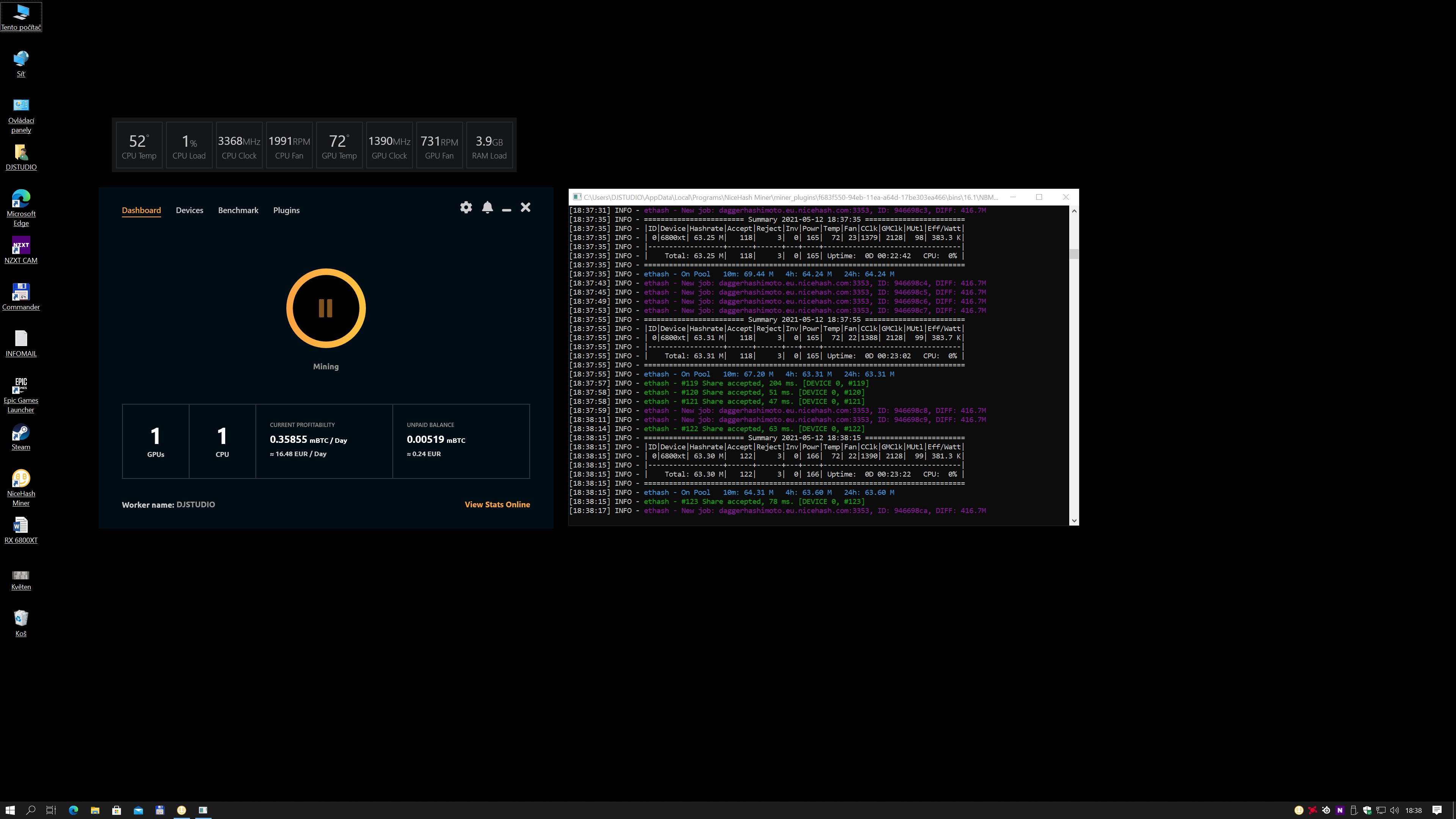Select the NiceHash Miner desktop icon
The width and height of the screenshot is (1456, 819).
[21, 488]
